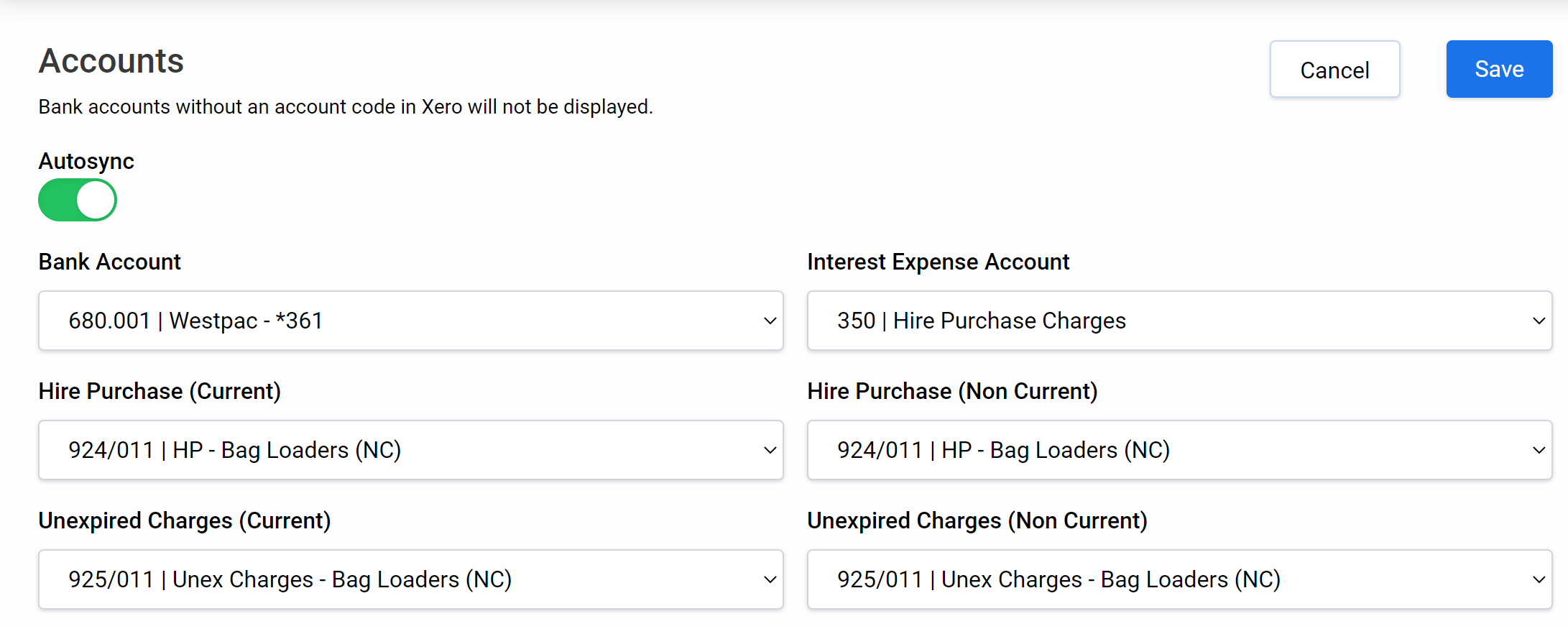Click the Interest Expense Account label
Image resolution: width=1568 pixels, height=629 pixels.
pos(939,262)
